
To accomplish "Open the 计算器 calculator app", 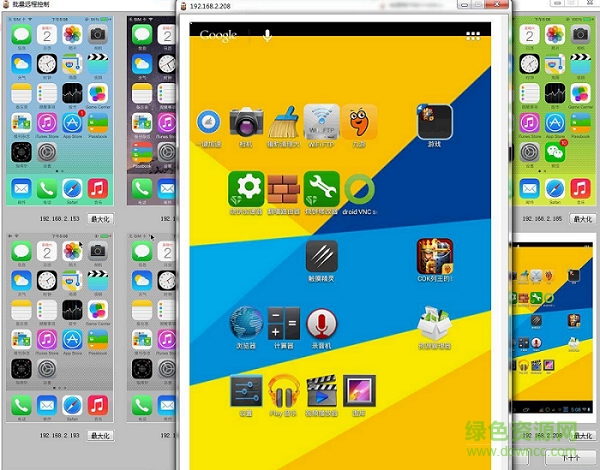I will [x=284, y=323].
